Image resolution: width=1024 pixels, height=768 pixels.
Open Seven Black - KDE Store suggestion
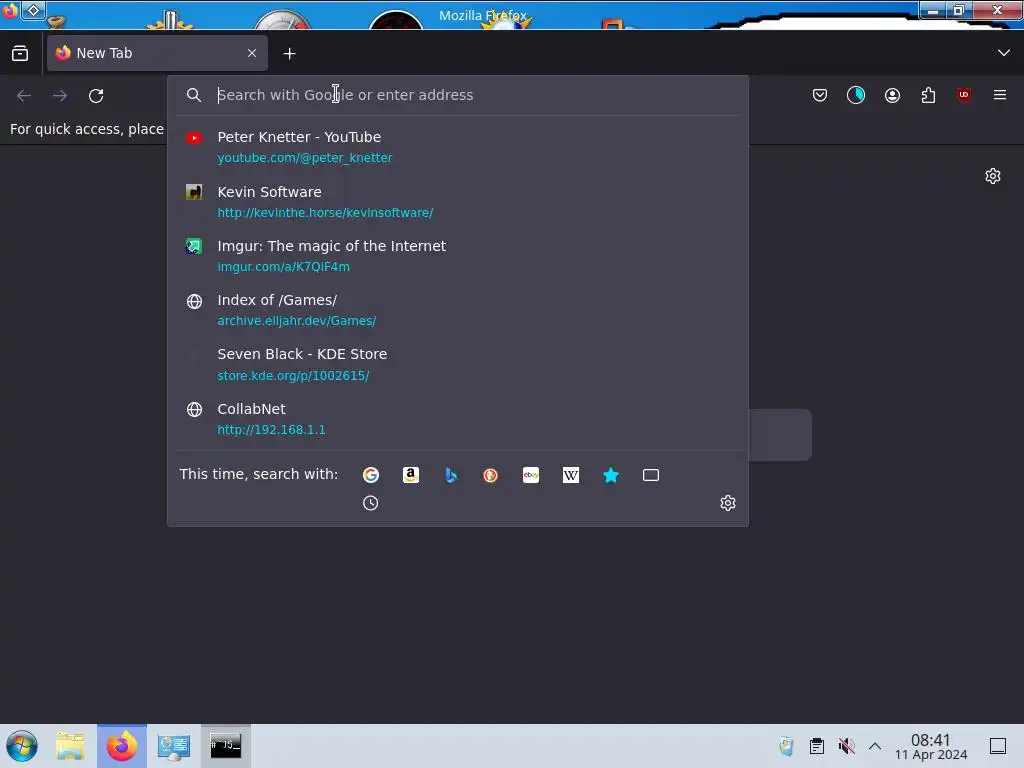458,364
